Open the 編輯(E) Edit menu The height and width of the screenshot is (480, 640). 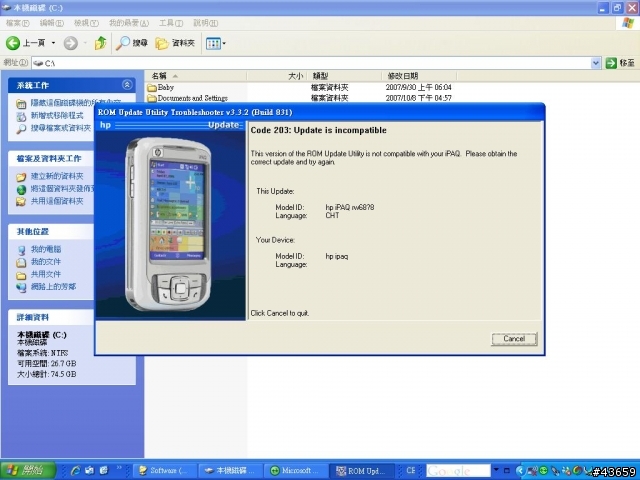point(51,23)
